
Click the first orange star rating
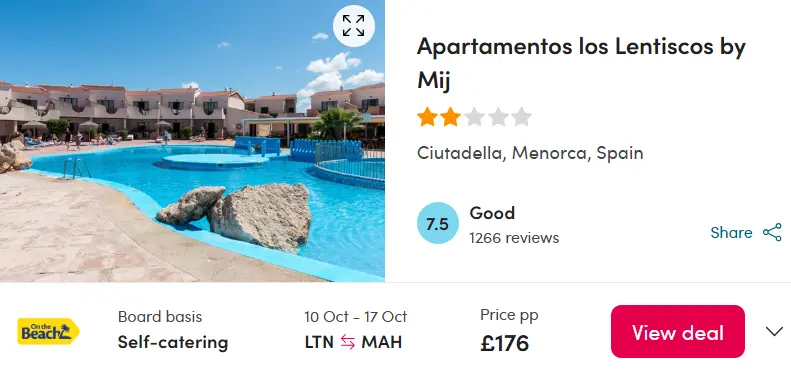[x=427, y=117]
